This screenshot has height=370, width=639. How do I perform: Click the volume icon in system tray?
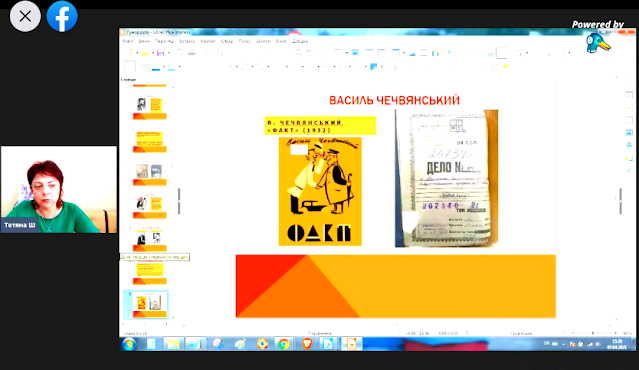click(598, 344)
